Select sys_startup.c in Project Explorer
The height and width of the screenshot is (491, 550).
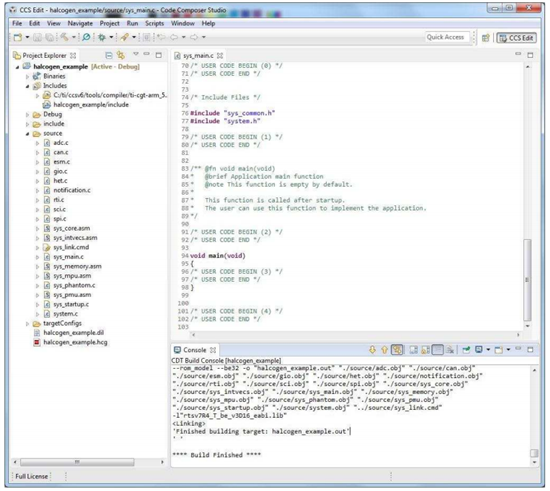71,304
